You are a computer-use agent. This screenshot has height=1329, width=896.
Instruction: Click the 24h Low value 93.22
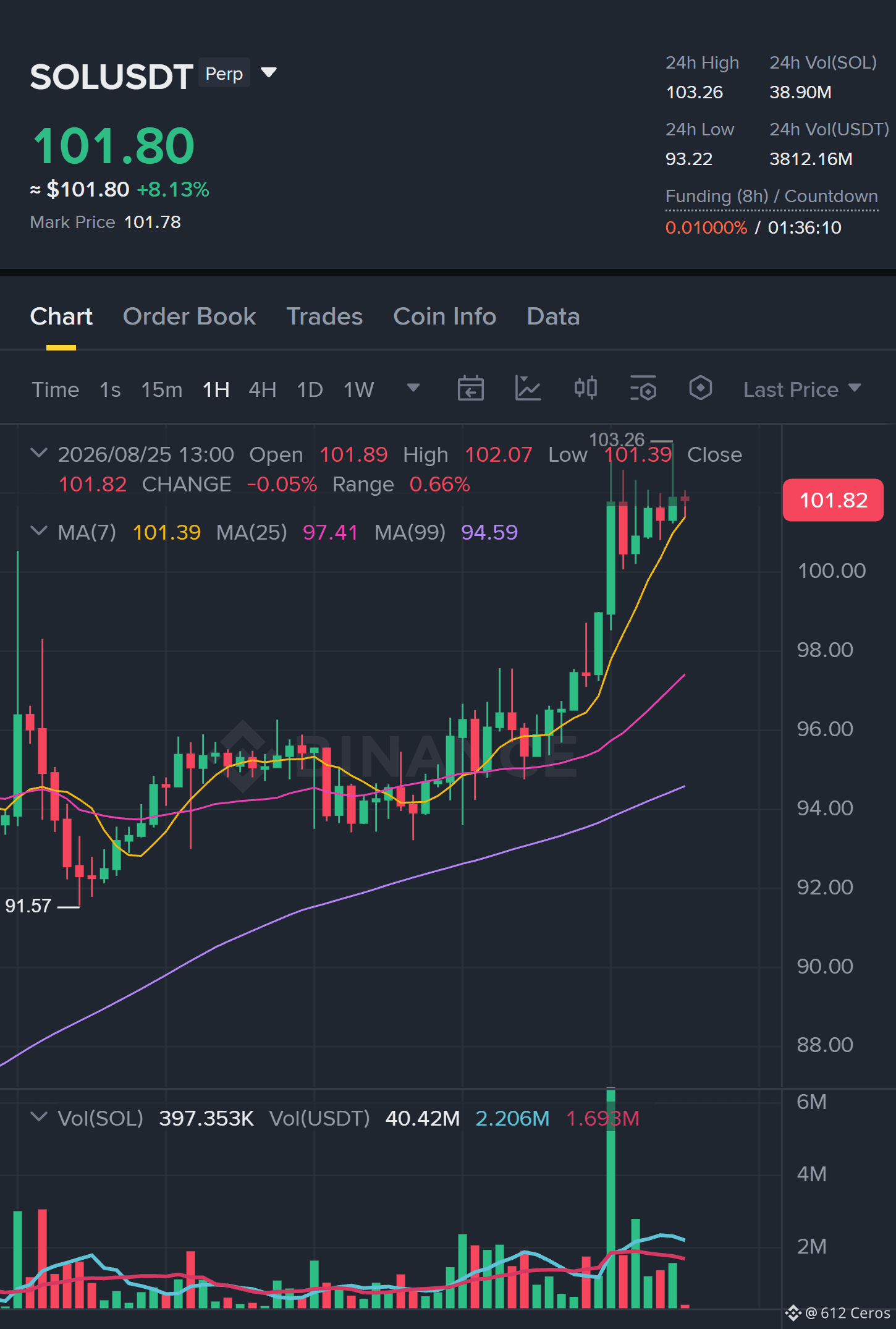coord(689,159)
